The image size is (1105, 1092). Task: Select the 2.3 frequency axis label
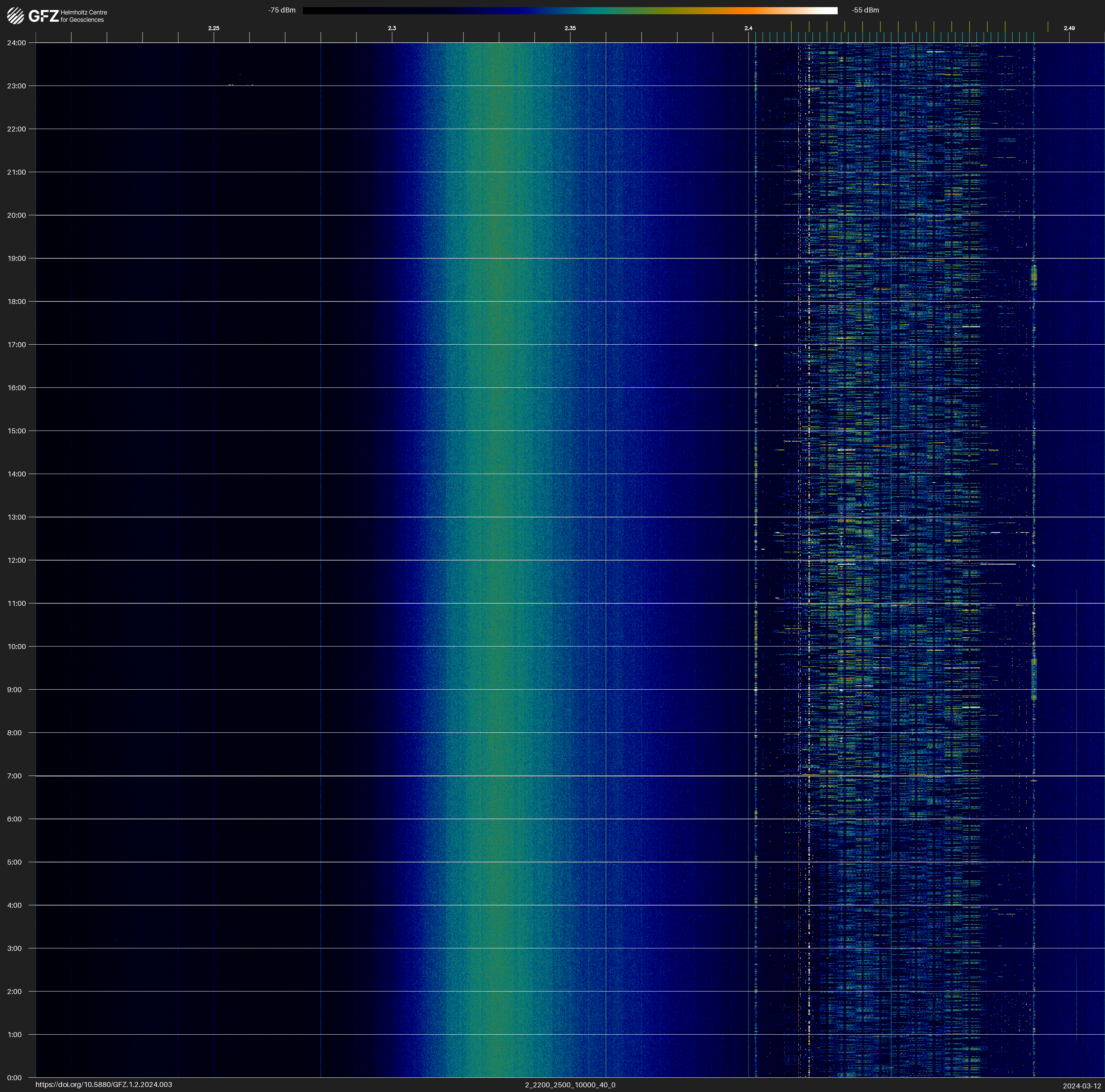(x=392, y=28)
